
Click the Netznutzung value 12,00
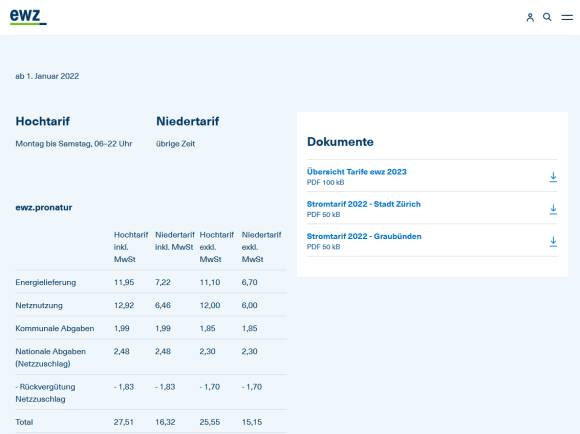pos(210,305)
